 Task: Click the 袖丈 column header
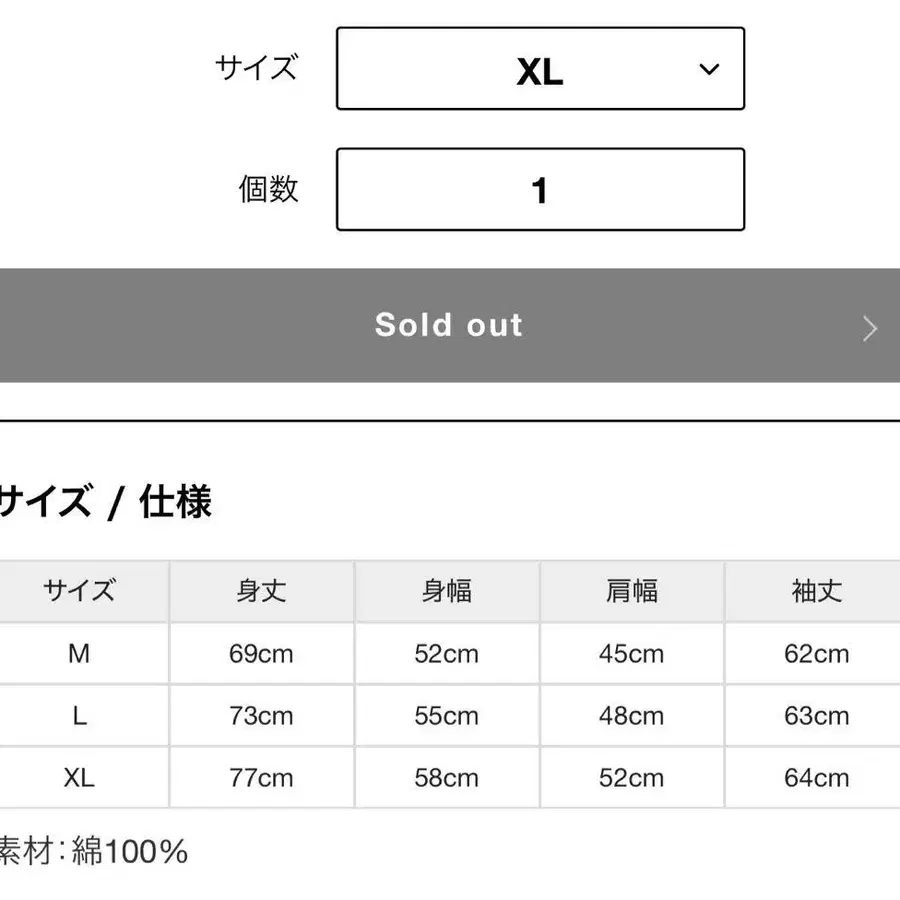[816, 591]
